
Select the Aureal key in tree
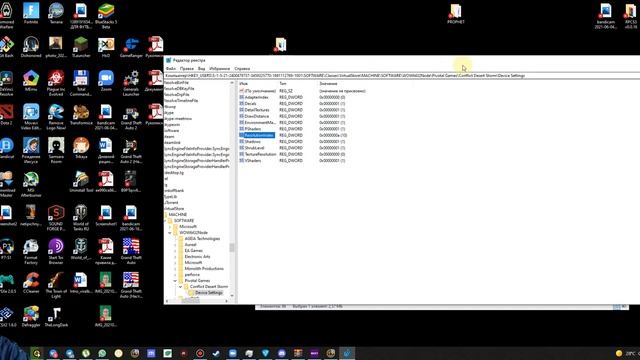190,245
